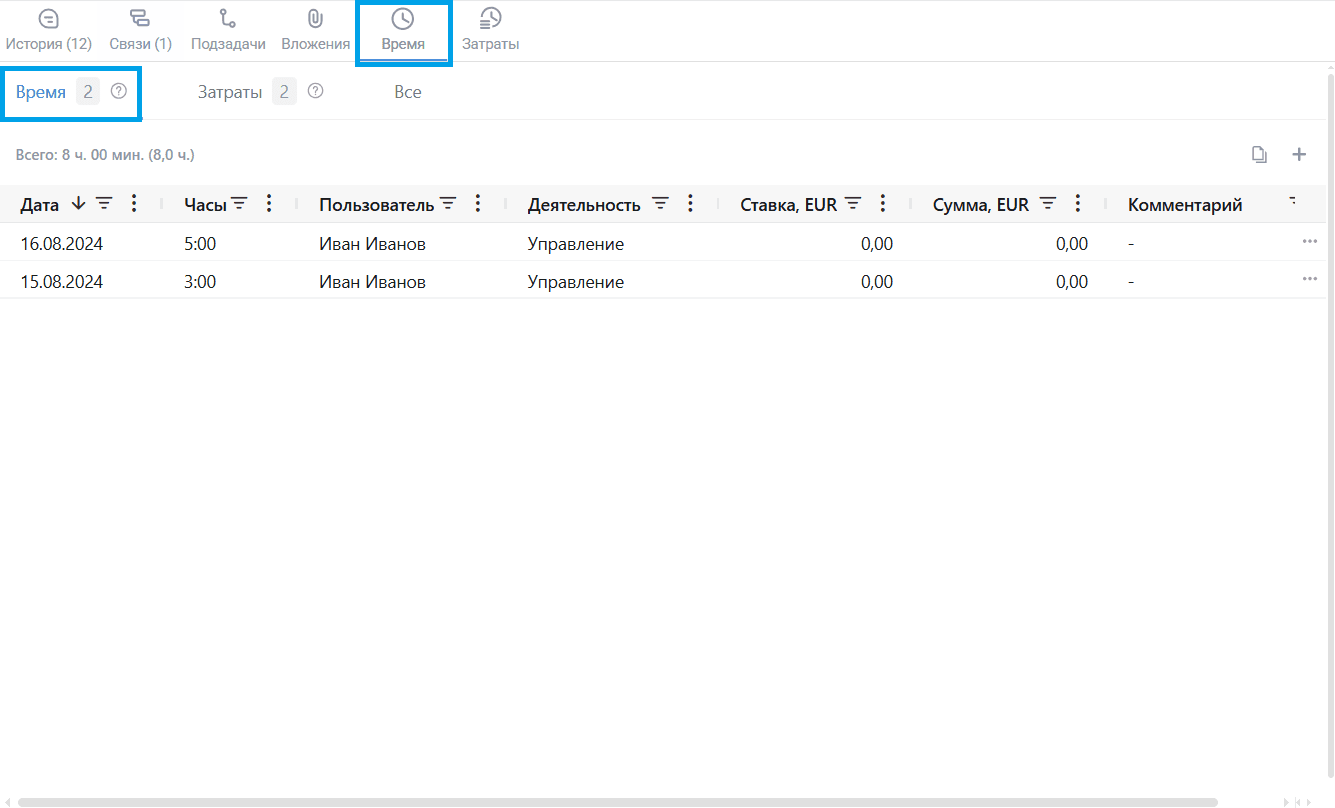This screenshot has height=808, width=1335.
Task: Open the Вложения attachments tab
Action: [315, 31]
